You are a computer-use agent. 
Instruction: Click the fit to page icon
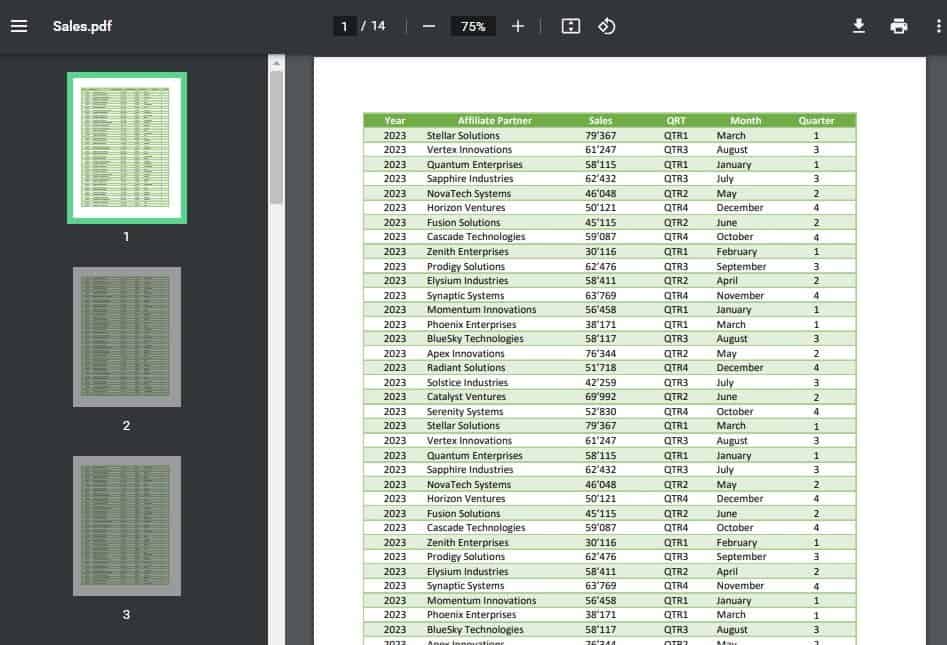pyautogui.click(x=571, y=26)
